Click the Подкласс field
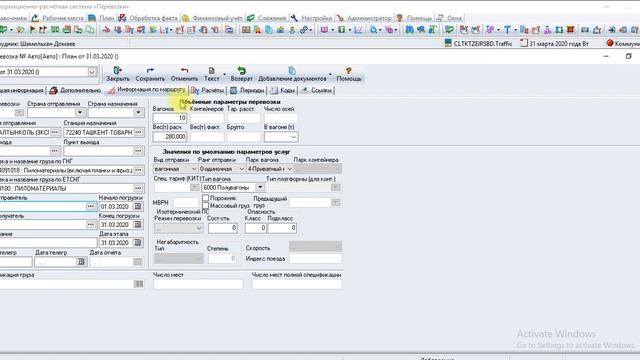Image resolution: width=640 pixels, height=360 pixels. coord(282,228)
